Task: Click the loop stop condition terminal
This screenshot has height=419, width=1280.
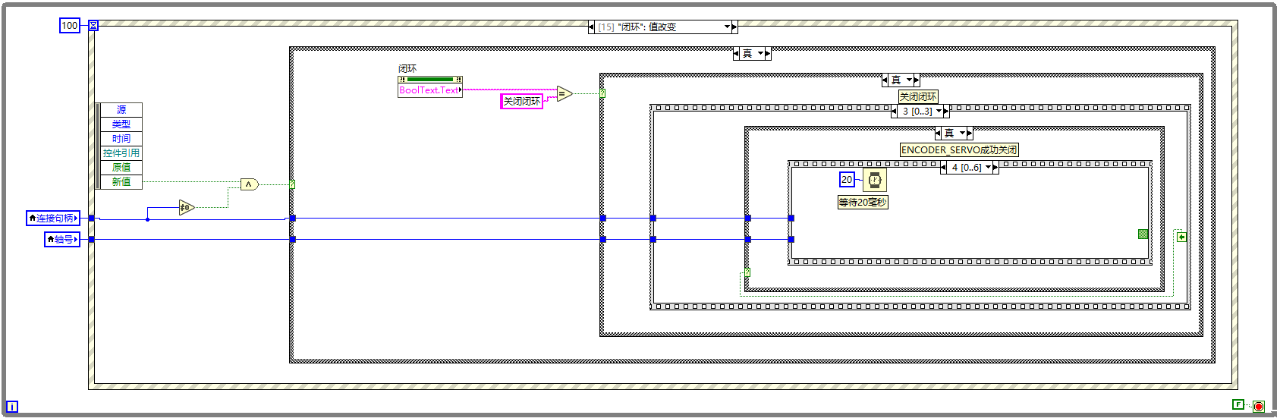Action: click(1257, 405)
